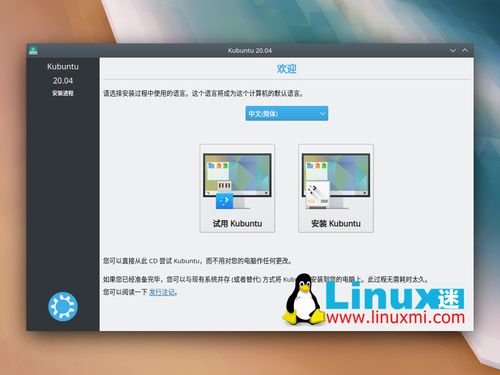500x375 pixels.
Task: Click the Kubuntu 20.04 window title
Action: pos(250,51)
